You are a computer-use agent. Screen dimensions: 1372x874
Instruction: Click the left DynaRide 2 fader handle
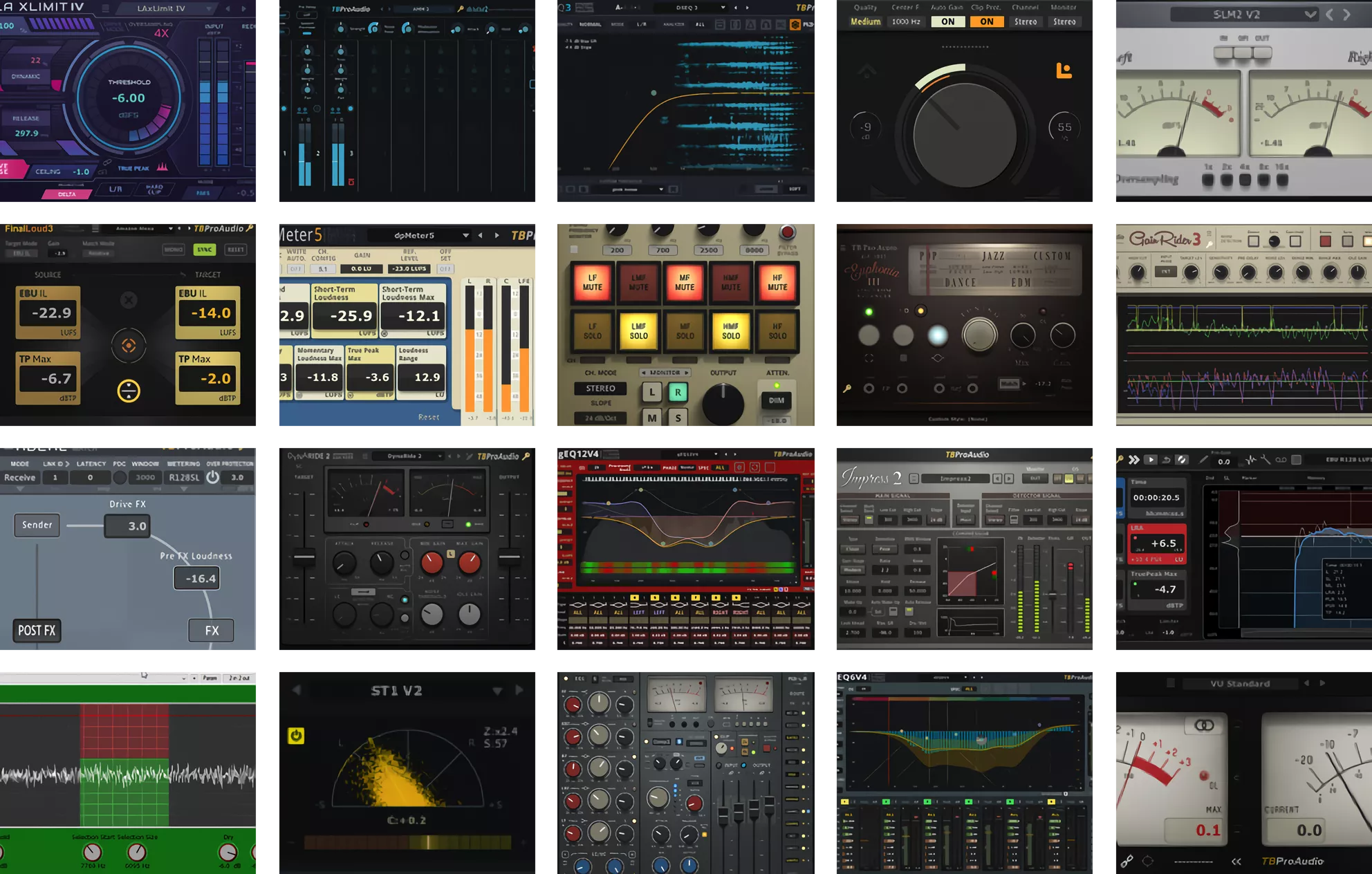coord(304,556)
